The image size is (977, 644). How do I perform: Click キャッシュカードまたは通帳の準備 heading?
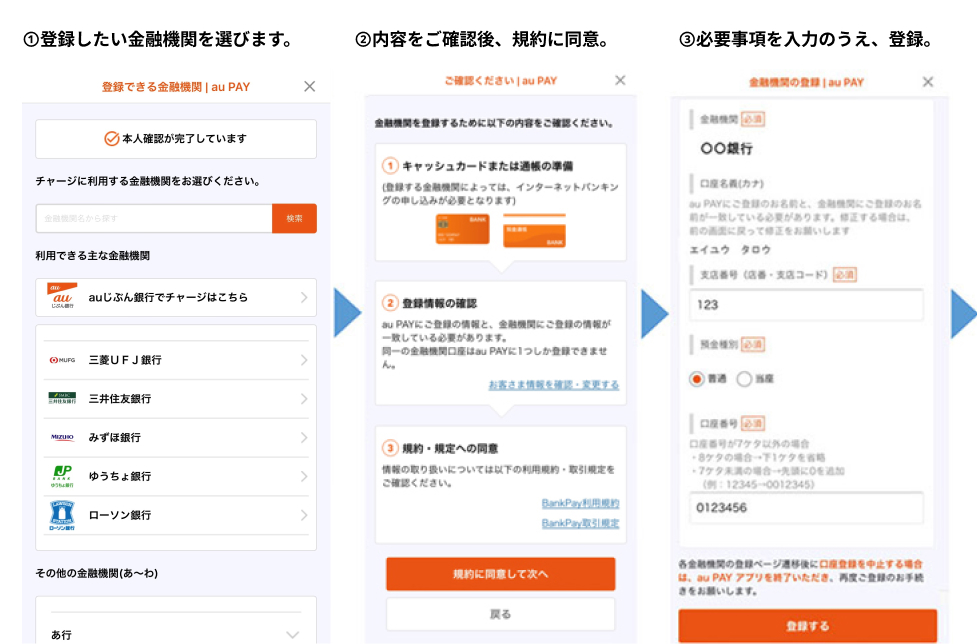(487, 166)
